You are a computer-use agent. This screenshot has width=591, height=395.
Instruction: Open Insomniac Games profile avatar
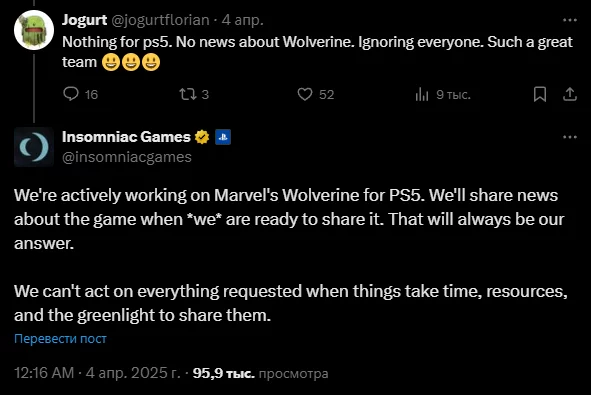34,147
